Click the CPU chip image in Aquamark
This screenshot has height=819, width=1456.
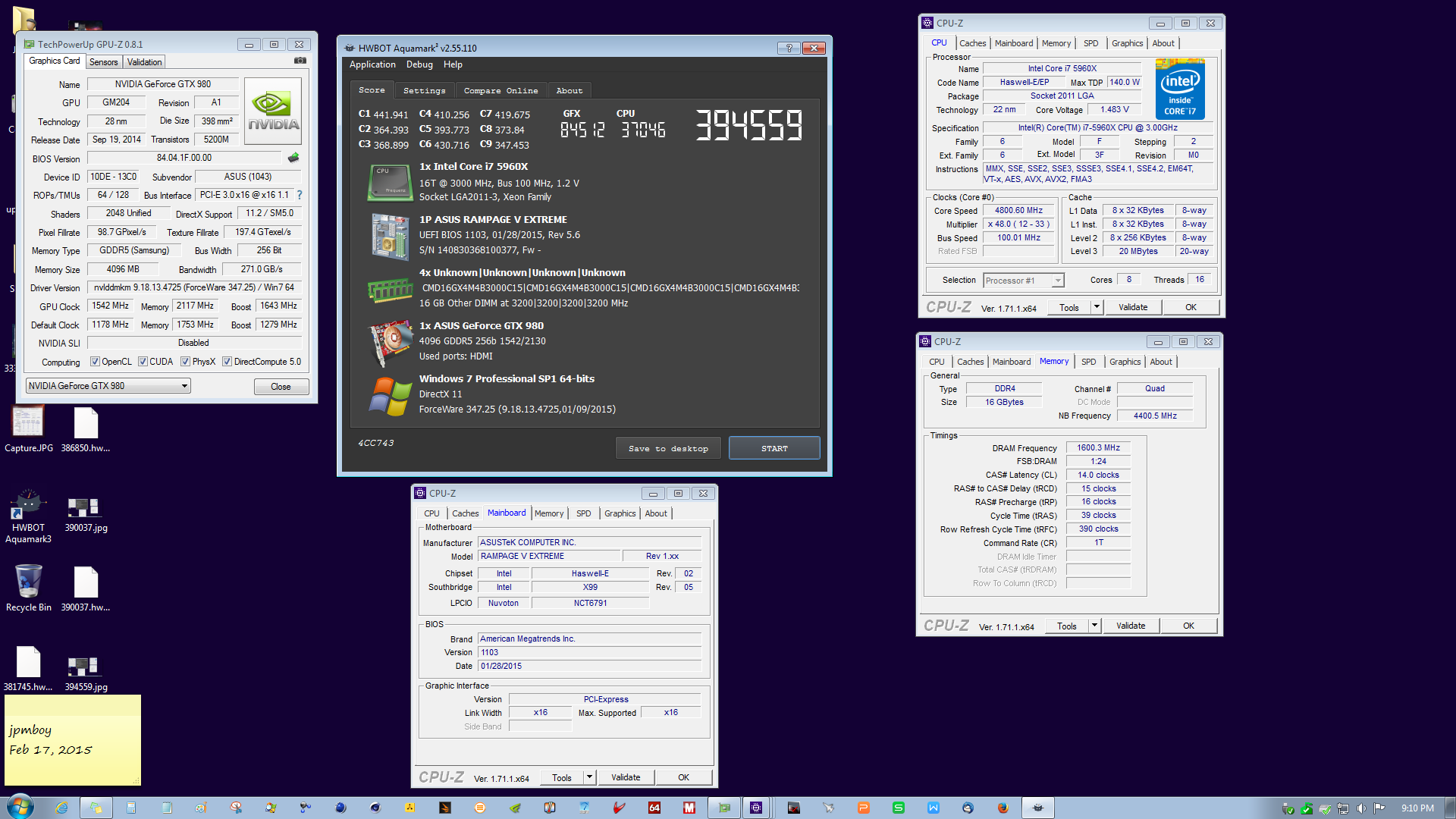pyautogui.click(x=390, y=183)
